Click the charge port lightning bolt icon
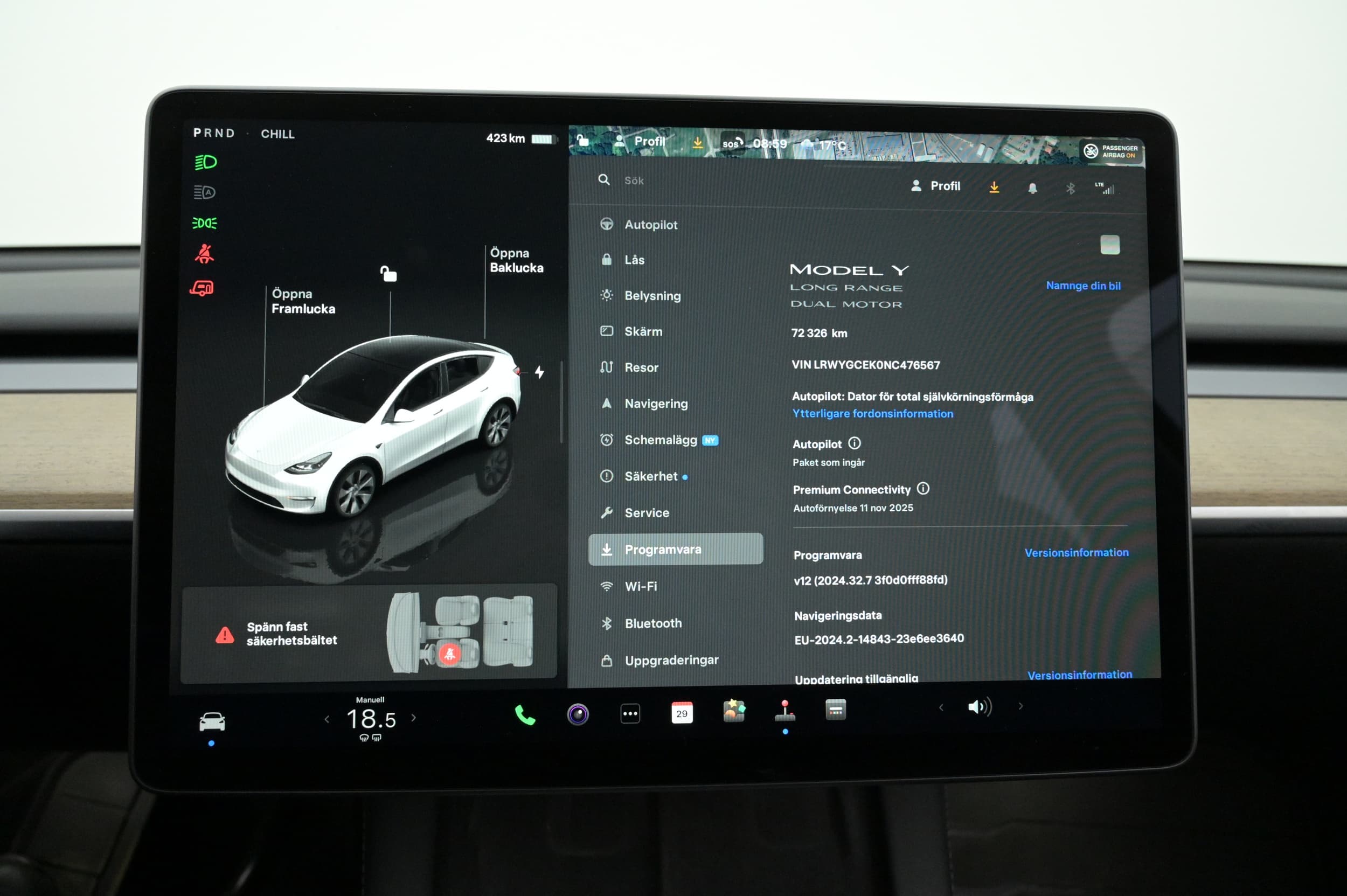 (x=539, y=372)
